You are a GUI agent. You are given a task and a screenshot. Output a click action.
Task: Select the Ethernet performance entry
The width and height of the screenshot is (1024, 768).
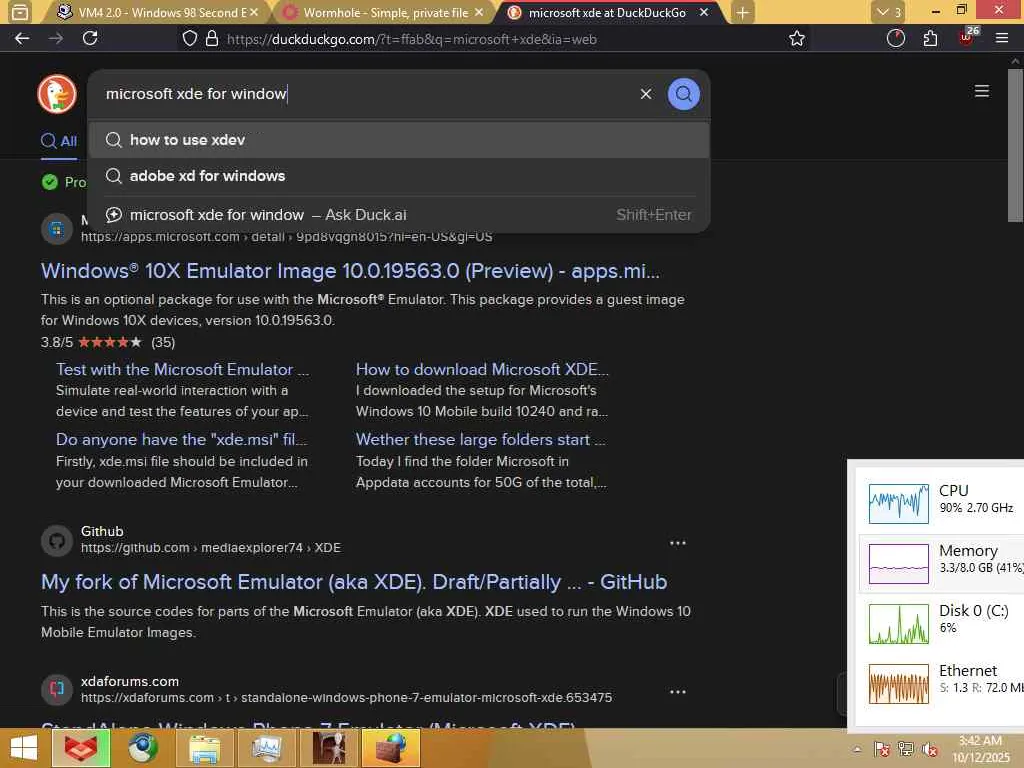(942, 684)
